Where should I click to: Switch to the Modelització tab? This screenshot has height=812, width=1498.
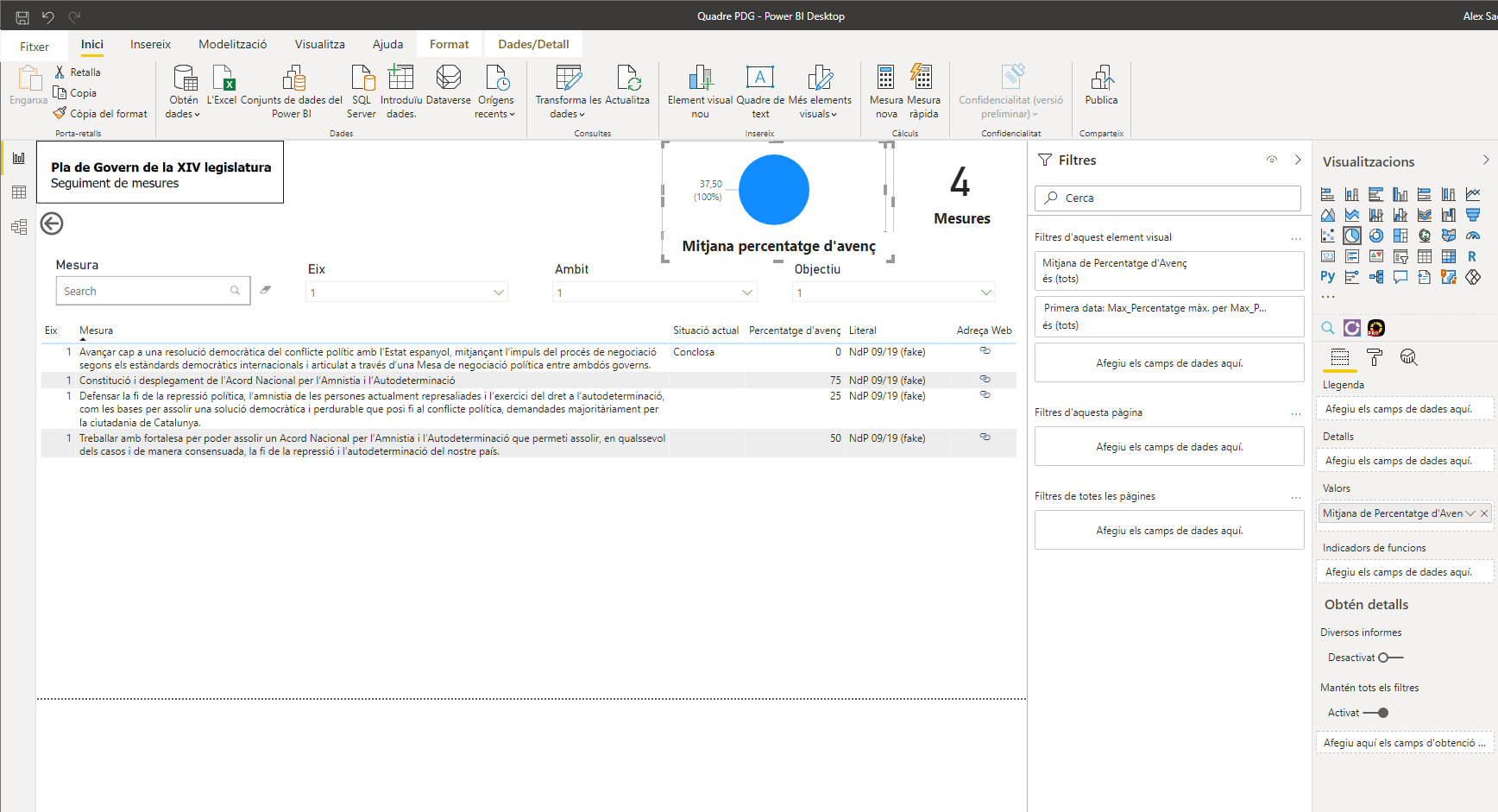pos(233,44)
